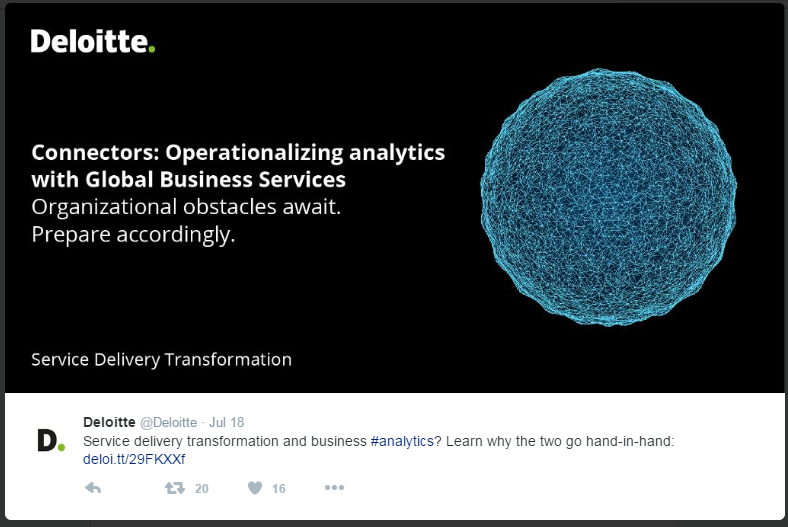The image size is (788, 527).
Task: Click the 'Service Delivery Transformation' caption
Action: [161, 360]
